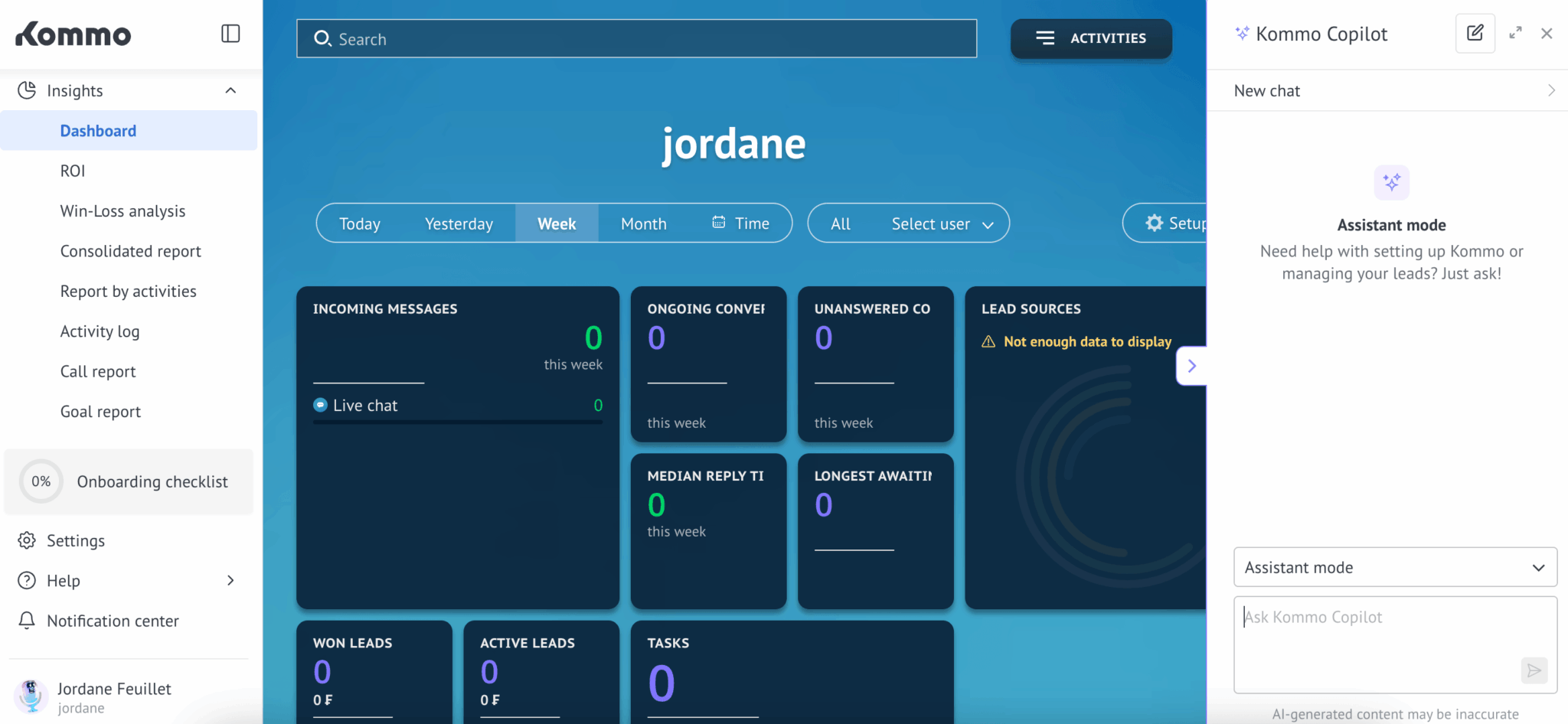
Task: Expand the Copilot panel to fullscreen
Action: pos(1515,33)
